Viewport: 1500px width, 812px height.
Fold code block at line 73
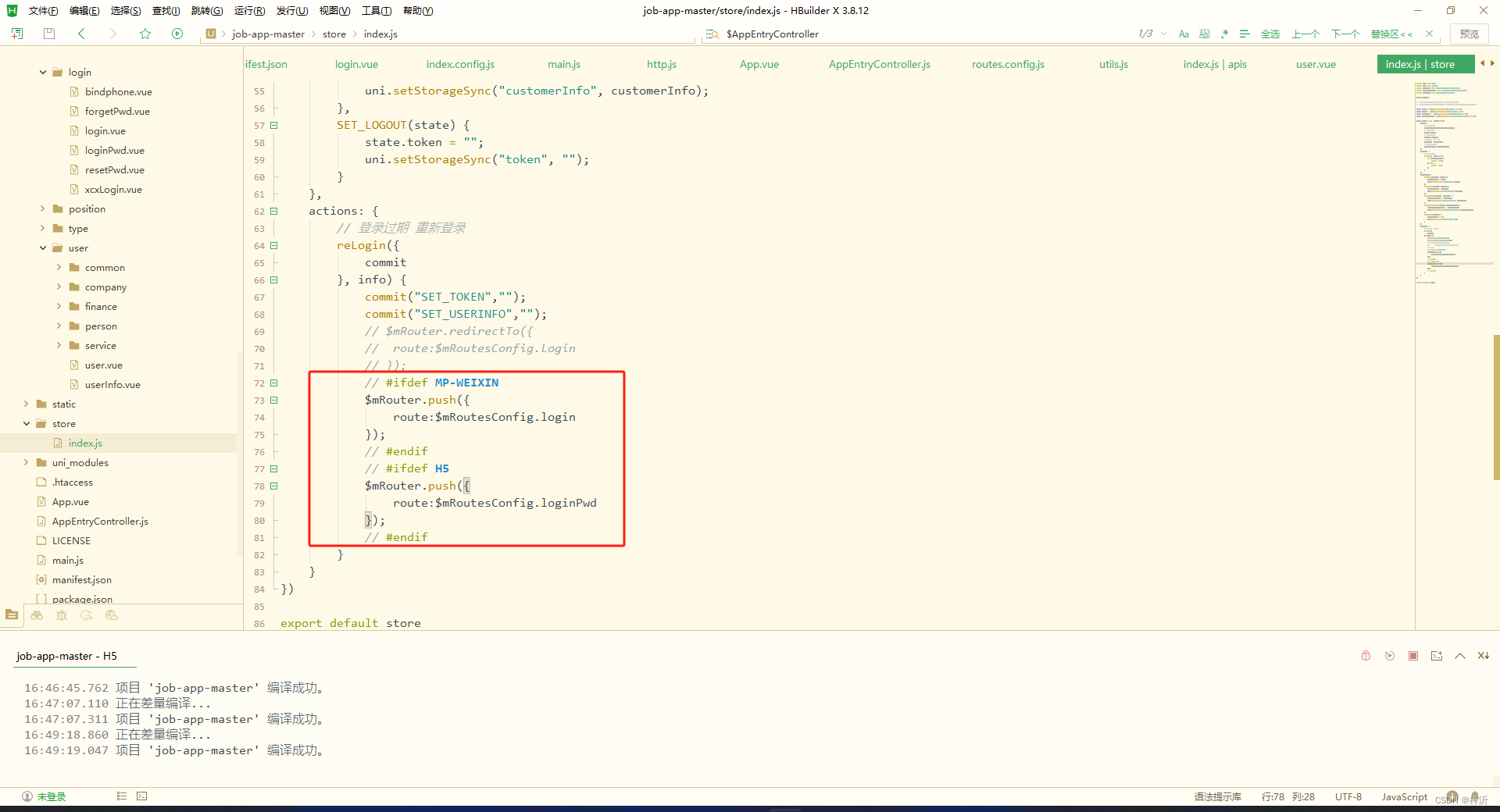click(273, 400)
